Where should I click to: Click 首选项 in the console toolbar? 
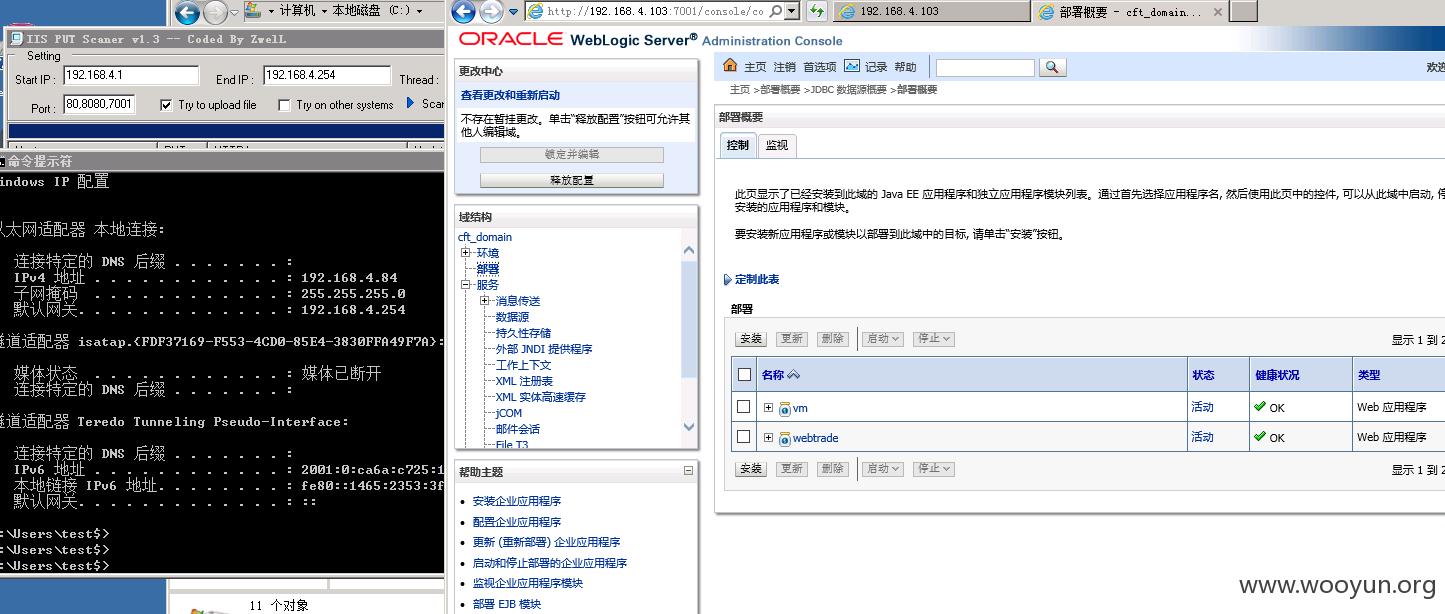click(x=820, y=67)
